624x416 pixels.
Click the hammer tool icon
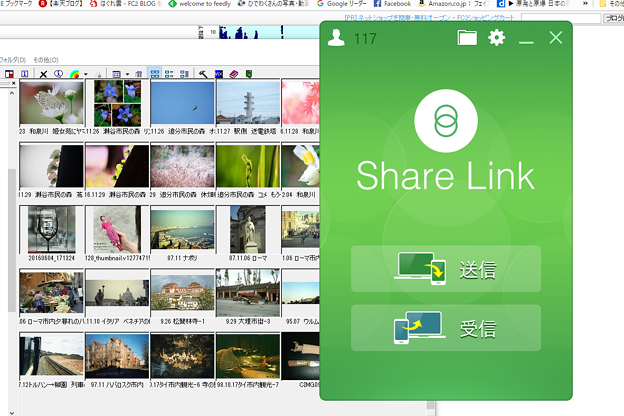point(203,74)
